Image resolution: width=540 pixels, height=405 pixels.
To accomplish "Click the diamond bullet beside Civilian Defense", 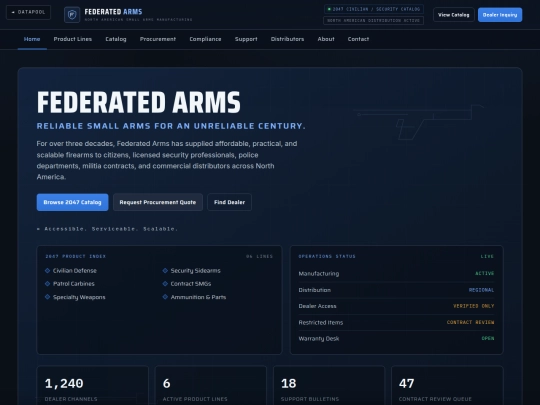I will pyautogui.click(x=48, y=271).
